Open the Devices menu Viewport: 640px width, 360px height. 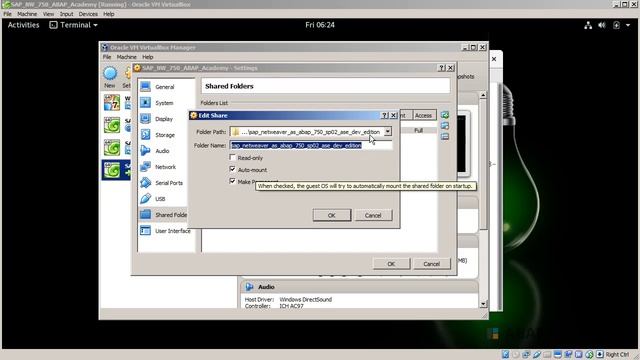click(88, 14)
